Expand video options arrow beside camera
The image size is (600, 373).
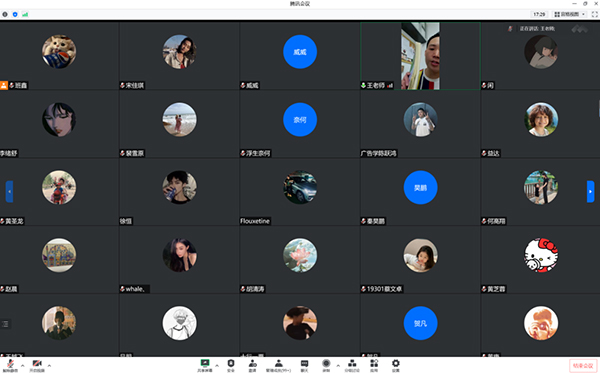[49, 366]
